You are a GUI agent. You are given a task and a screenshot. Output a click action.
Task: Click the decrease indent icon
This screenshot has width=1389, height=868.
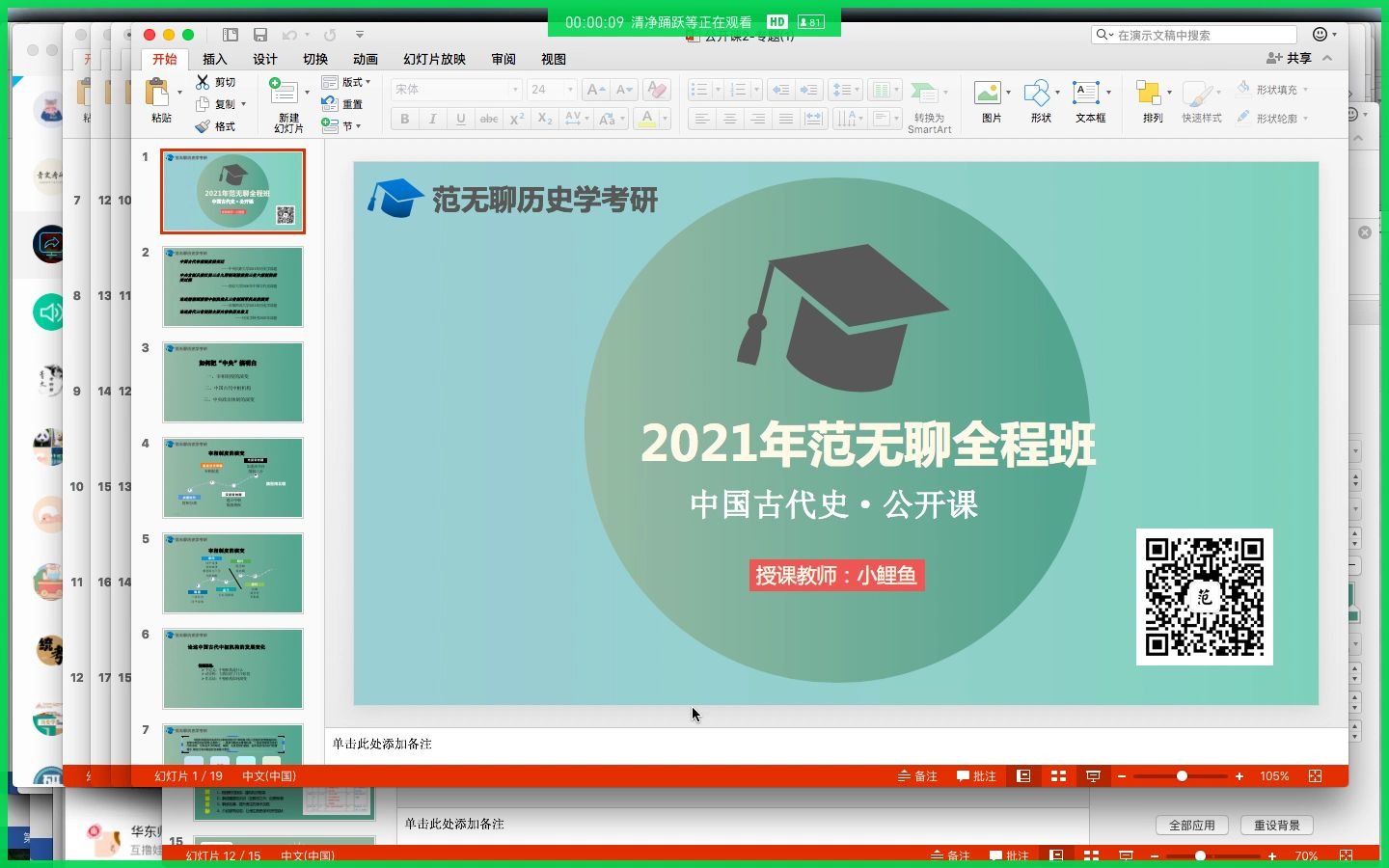(780, 90)
